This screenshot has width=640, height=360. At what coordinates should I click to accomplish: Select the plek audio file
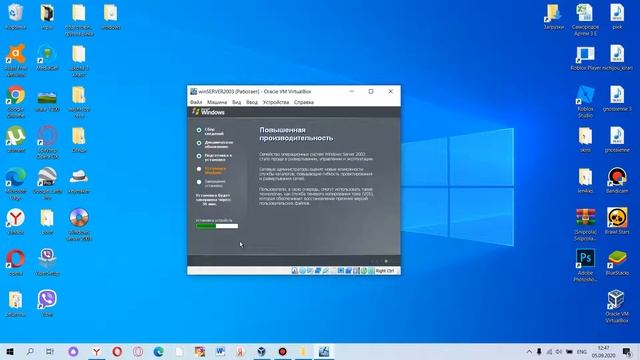tap(617, 17)
